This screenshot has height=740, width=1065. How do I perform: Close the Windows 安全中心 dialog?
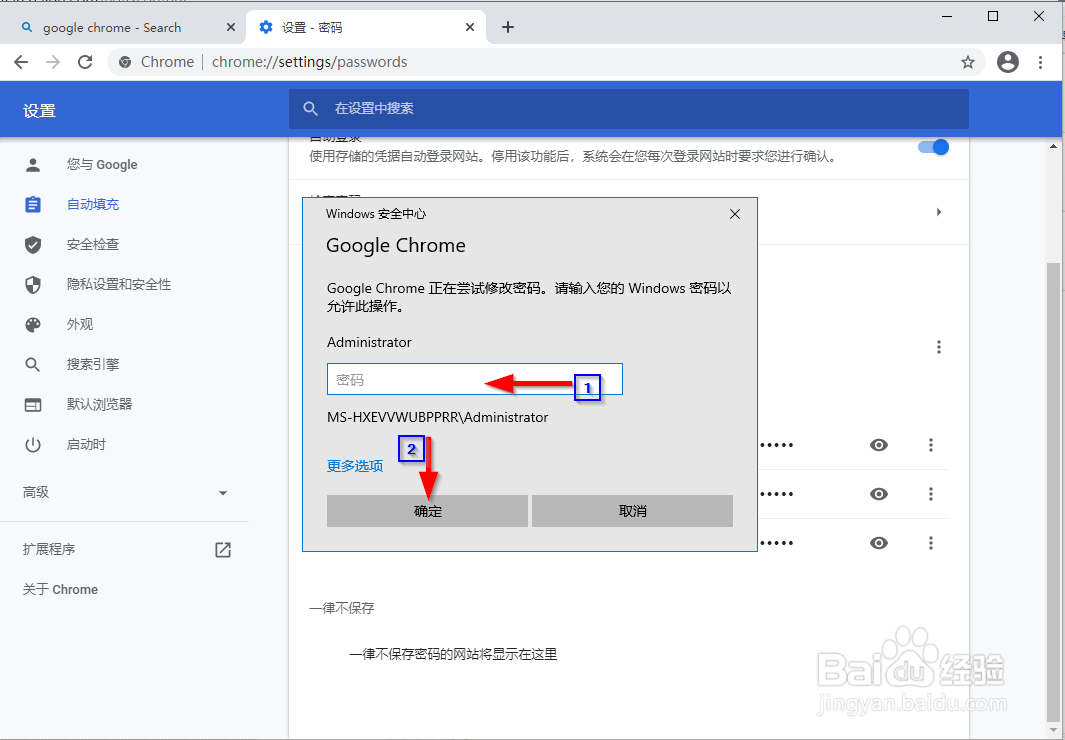click(x=734, y=214)
